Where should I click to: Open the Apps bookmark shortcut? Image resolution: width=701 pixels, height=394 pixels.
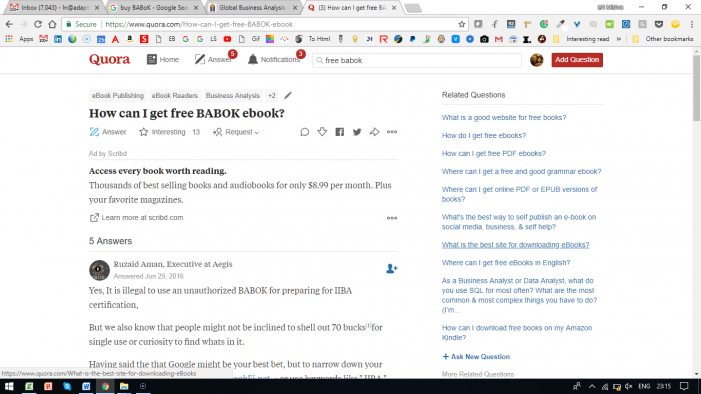pyautogui.click(x=19, y=39)
